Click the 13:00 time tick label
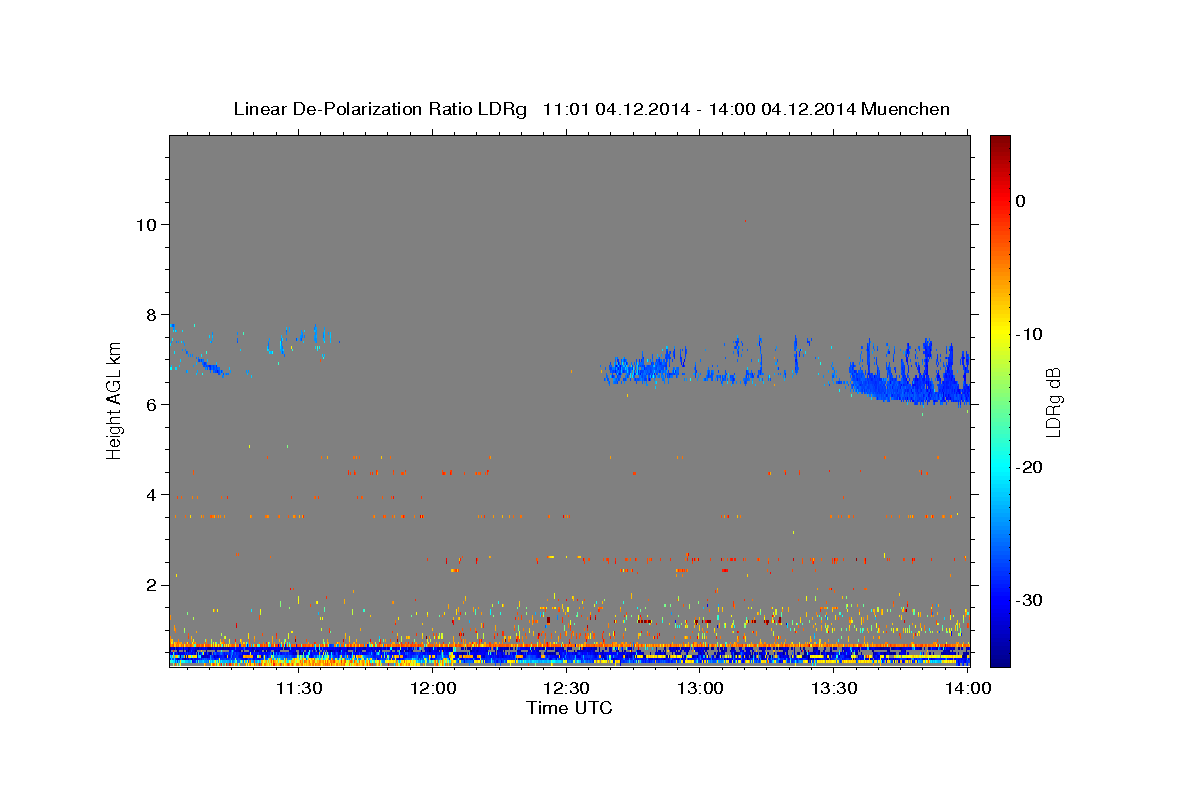 coord(701,688)
